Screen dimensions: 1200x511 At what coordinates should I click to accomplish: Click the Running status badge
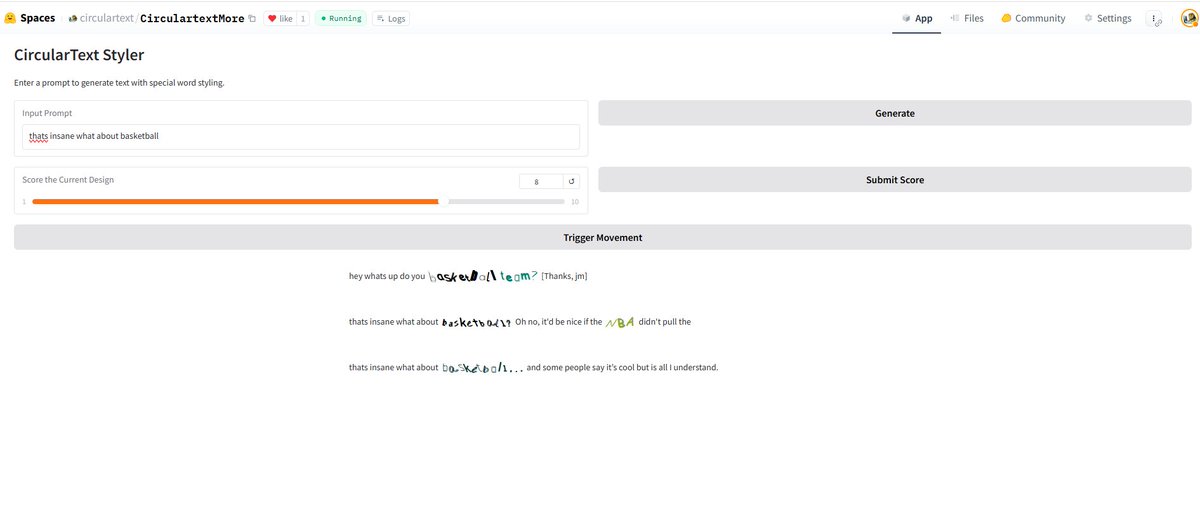click(341, 18)
